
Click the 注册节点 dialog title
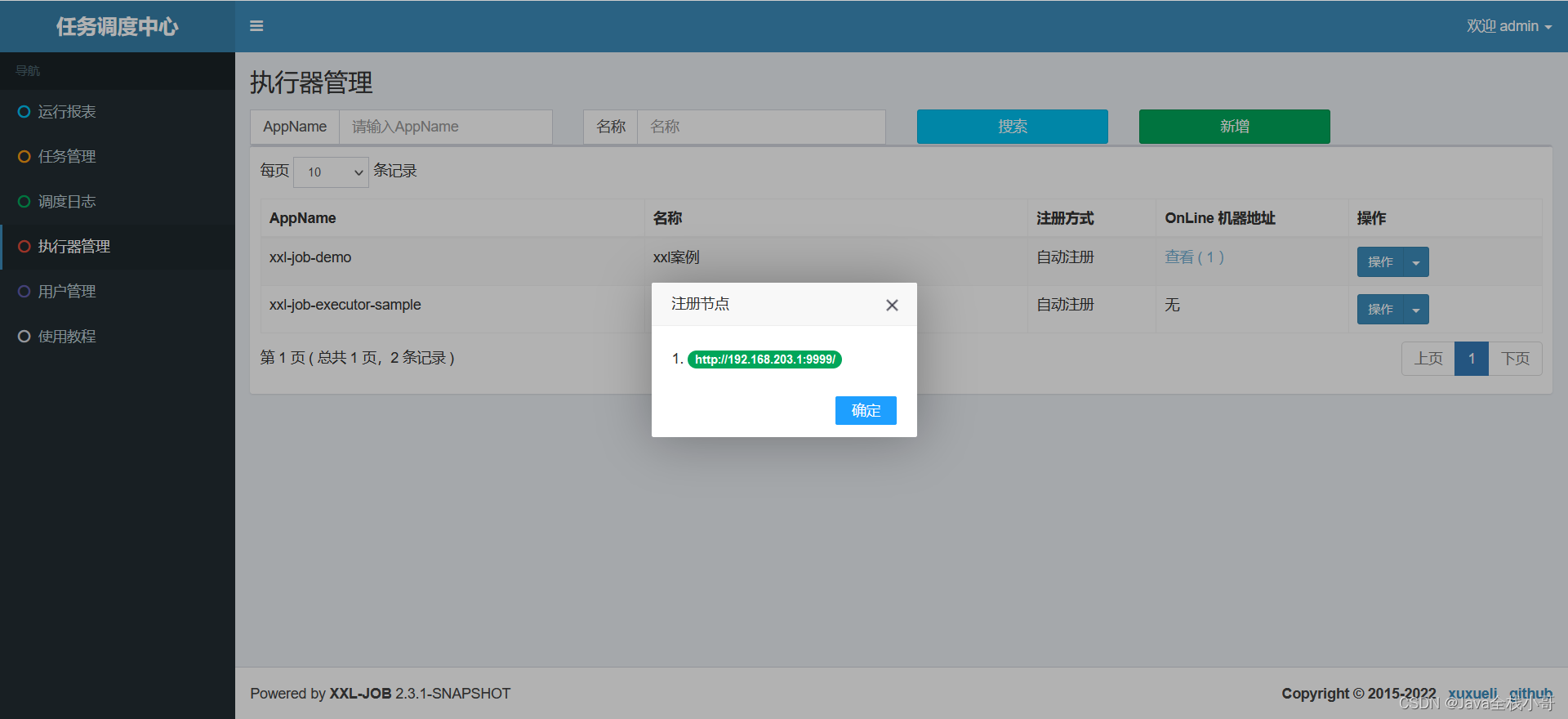click(700, 304)
